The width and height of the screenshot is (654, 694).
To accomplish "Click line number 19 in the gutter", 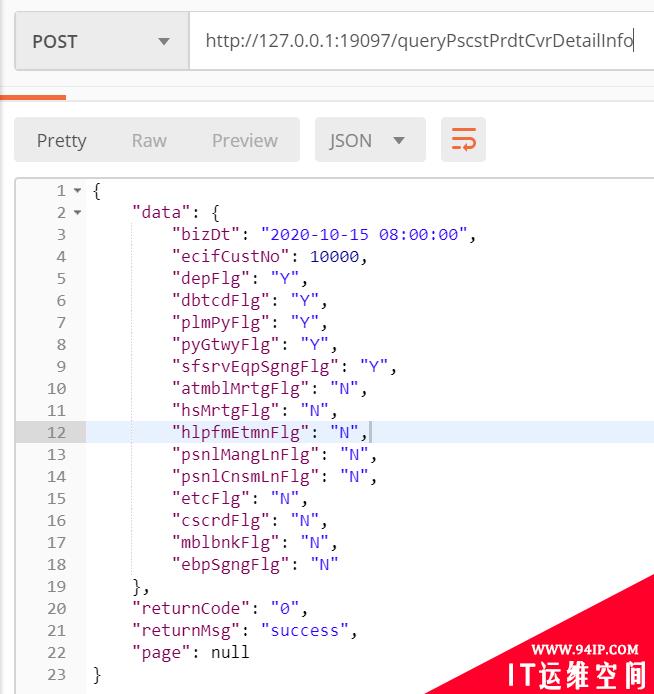I will (56, 587).
